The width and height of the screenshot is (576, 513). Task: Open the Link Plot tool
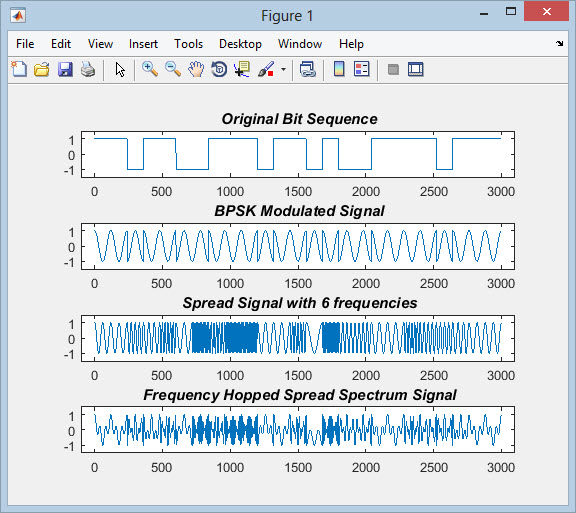pos(307,69)
